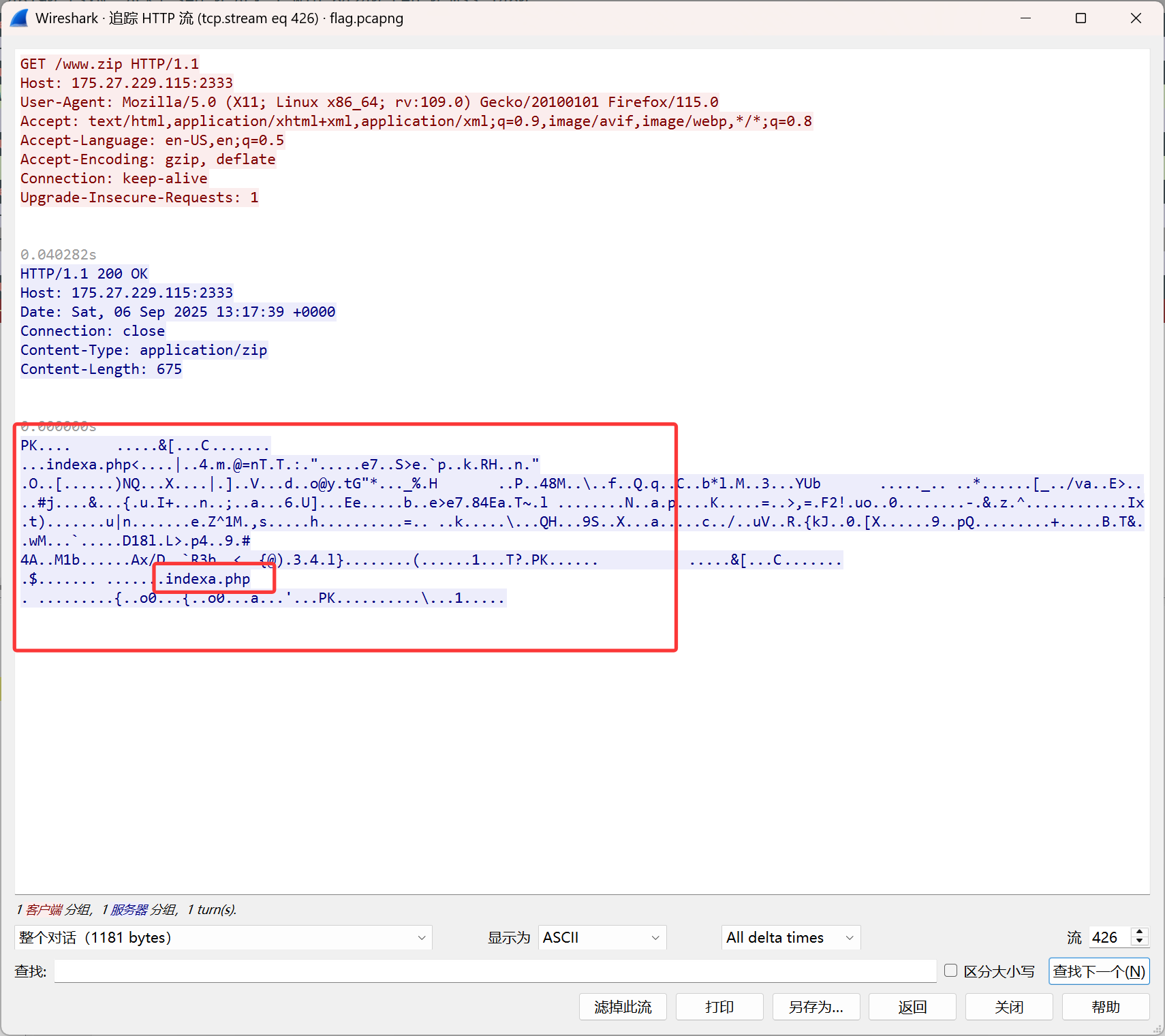Enable the 区分大小写 checkbox
The height and width of the screenshot is (1036, 1165).
[x=951, y=971]
